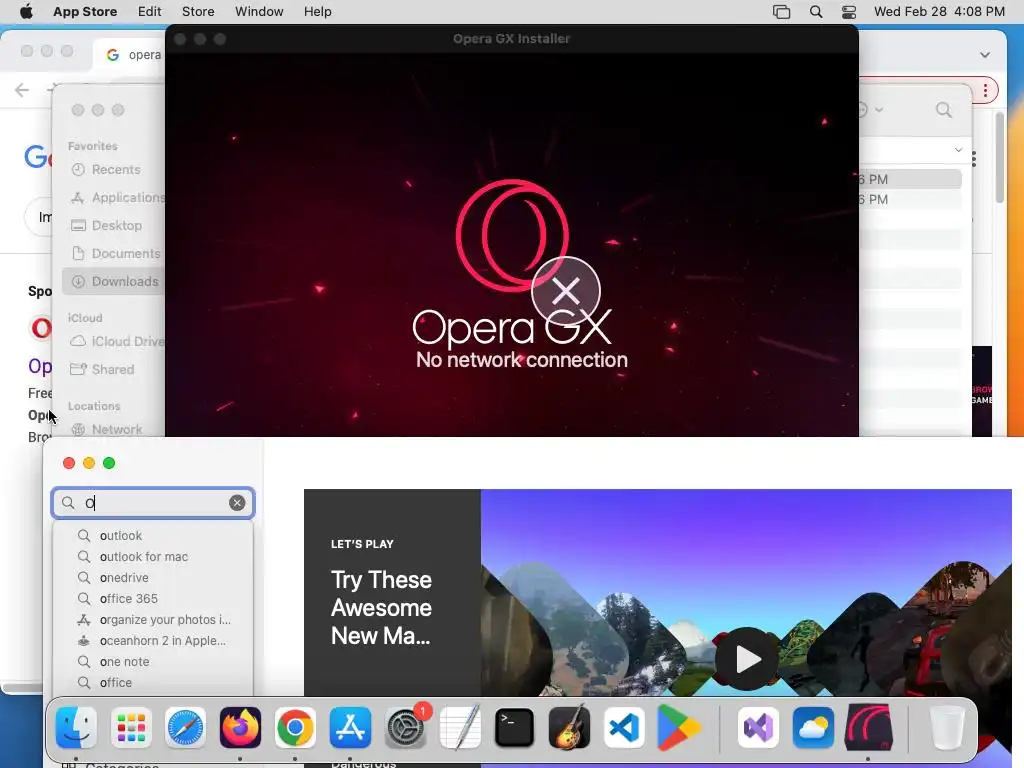Open Chrome three-dot menu
The height and width of the screenshot is (768, 1024).
985,90
